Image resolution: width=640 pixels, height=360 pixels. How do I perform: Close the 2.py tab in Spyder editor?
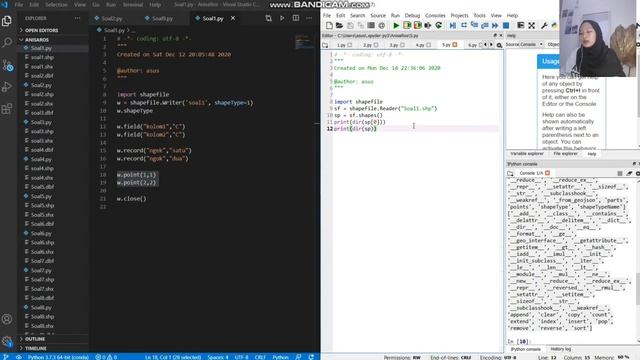(x=376, y=45)
